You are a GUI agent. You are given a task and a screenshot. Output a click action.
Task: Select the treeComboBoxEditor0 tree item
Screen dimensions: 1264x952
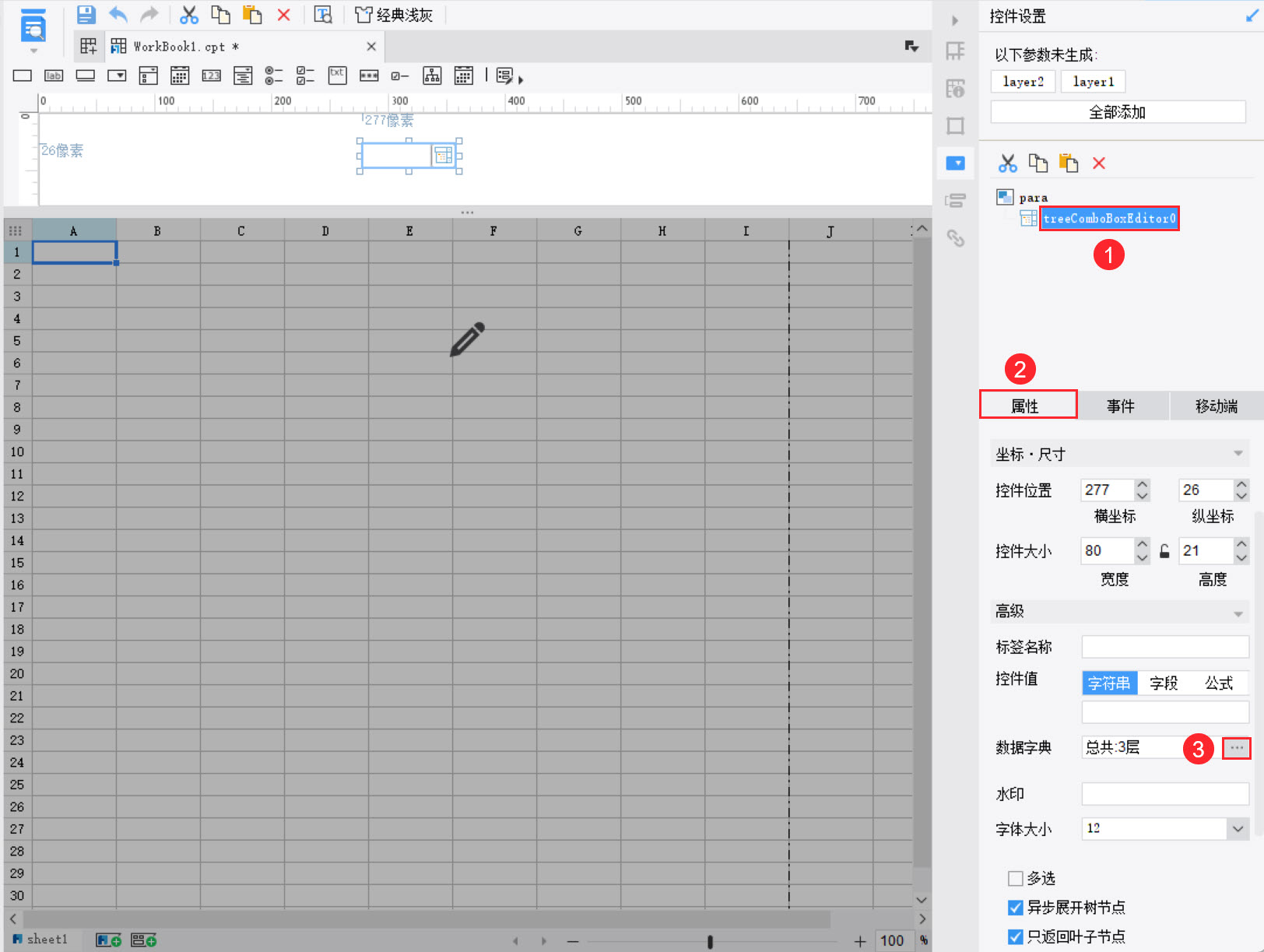point(1109,219)
